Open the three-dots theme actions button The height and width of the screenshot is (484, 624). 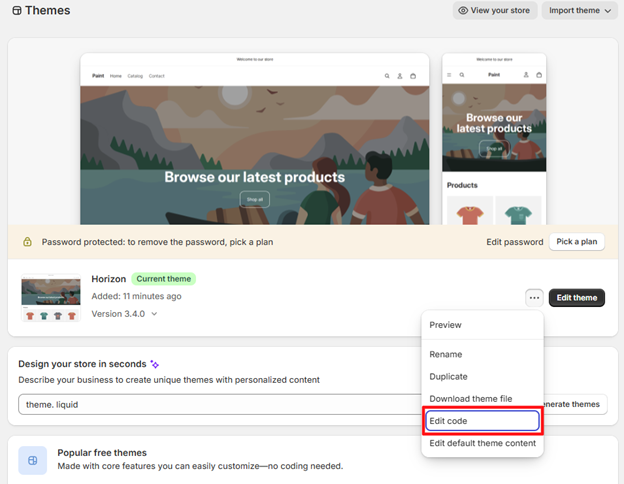534,298
